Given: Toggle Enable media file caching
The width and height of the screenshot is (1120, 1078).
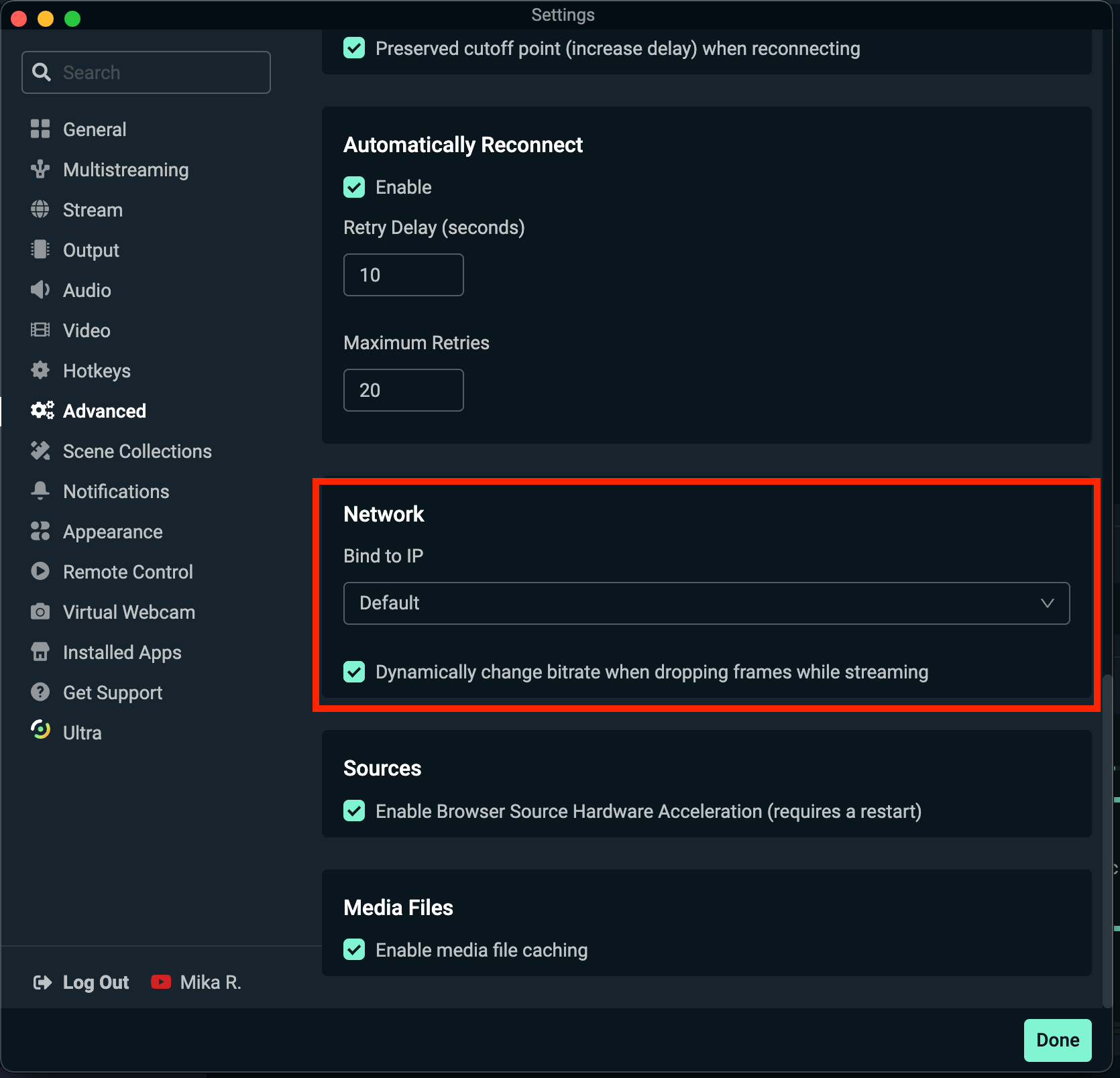Looking at the screenshot, I should 354,949.
